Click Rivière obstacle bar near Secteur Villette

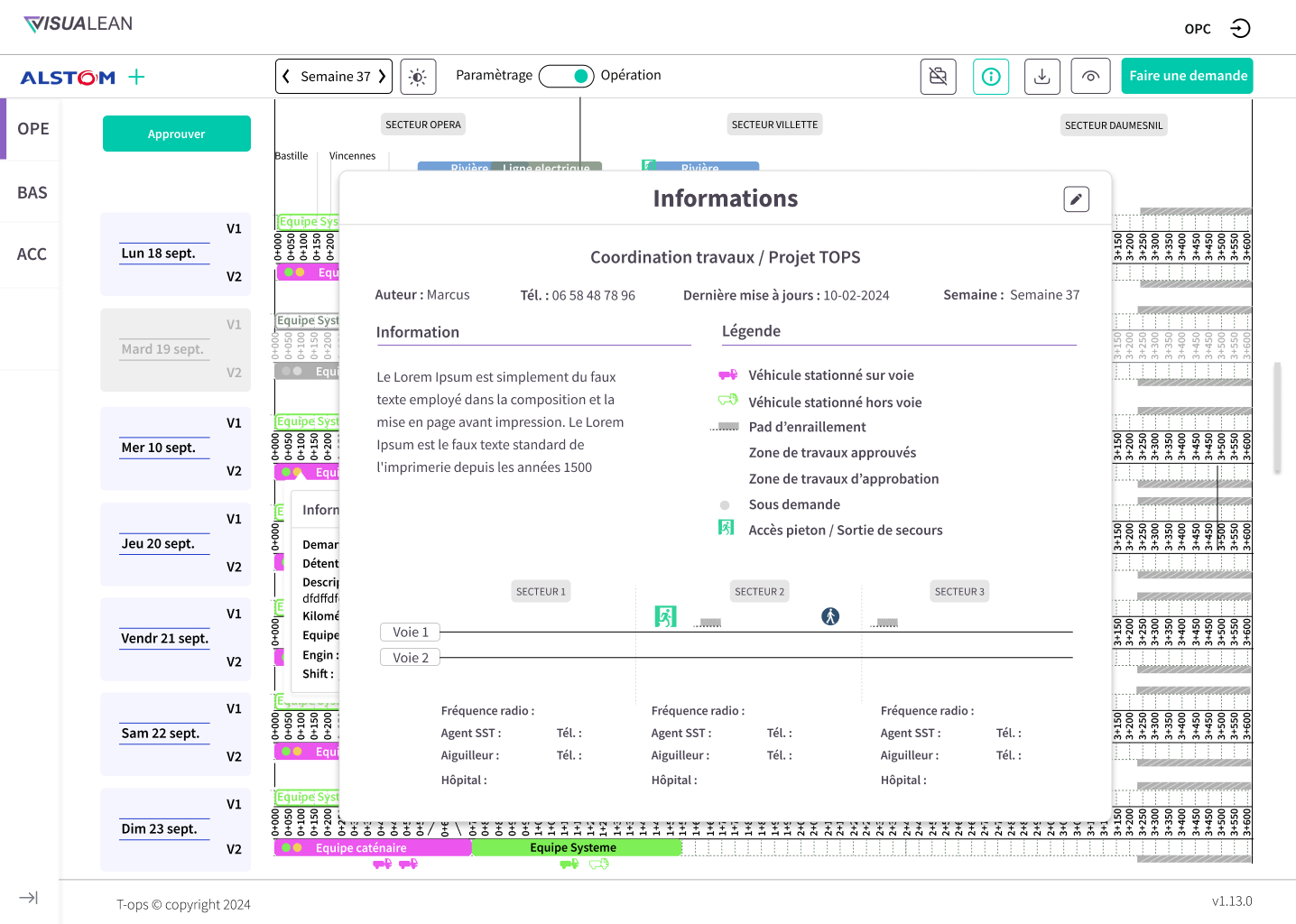coord(700,166)
